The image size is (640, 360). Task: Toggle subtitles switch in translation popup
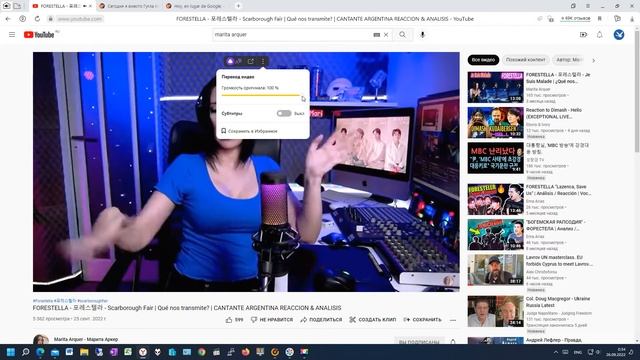tap(284, 113)
